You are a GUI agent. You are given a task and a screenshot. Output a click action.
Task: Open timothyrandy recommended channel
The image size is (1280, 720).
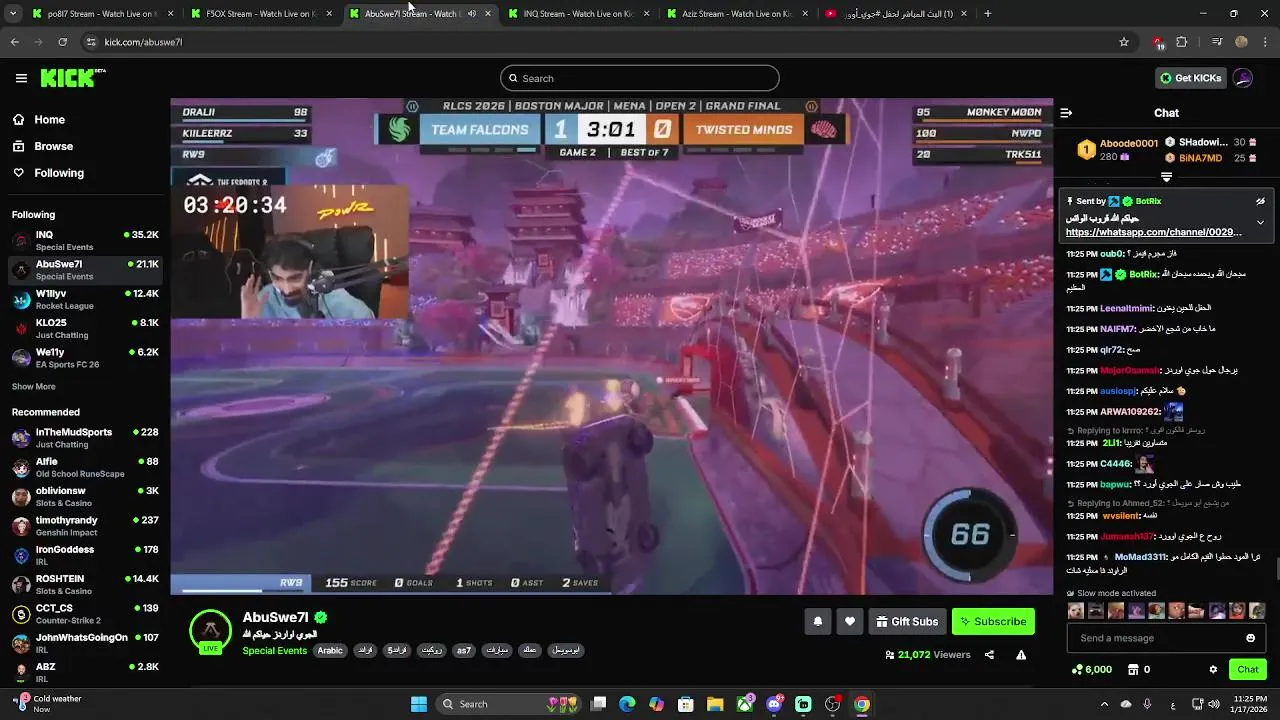point(85,526)
